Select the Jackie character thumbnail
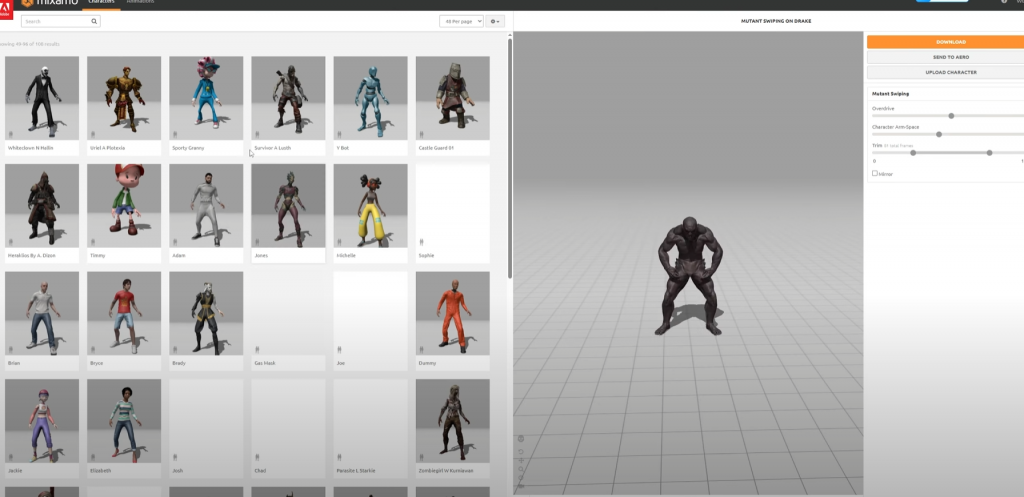The height and width of the screenshot is (497, 1024). 42,421
